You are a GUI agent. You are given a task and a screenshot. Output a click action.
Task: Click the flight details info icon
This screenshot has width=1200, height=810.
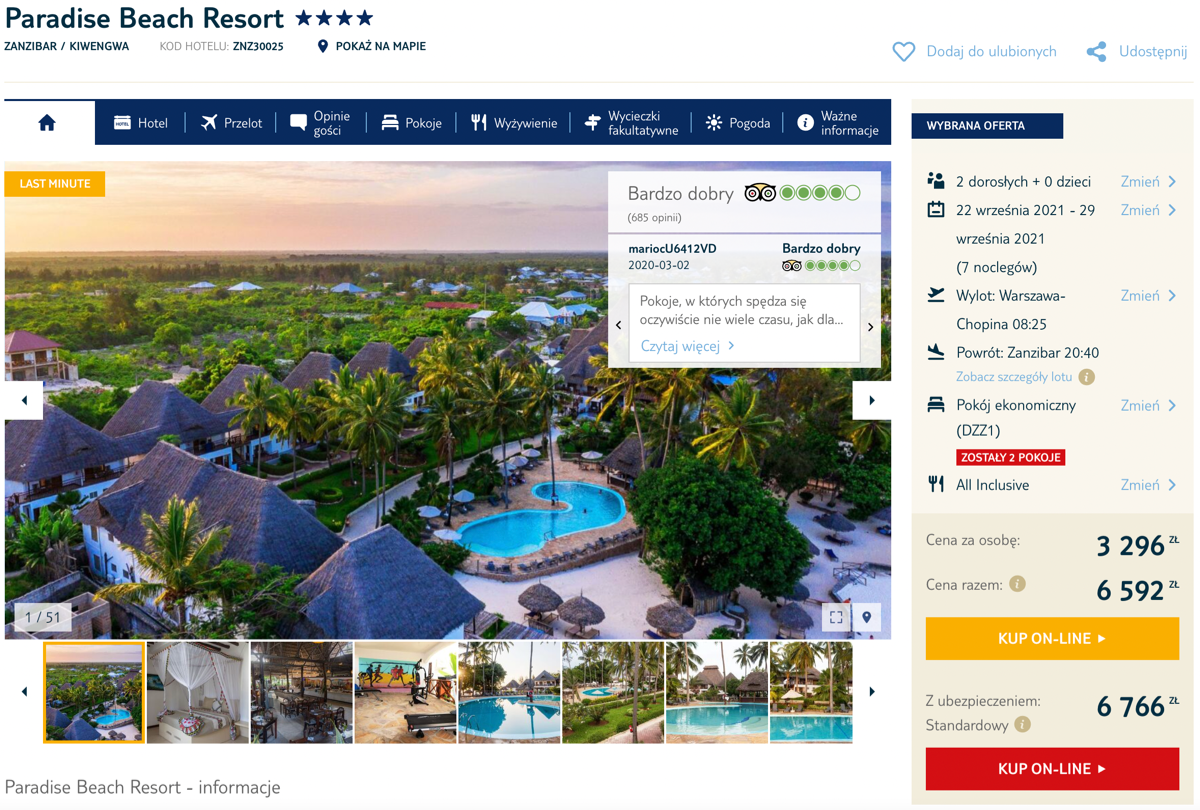click(x=1086, y=377)
